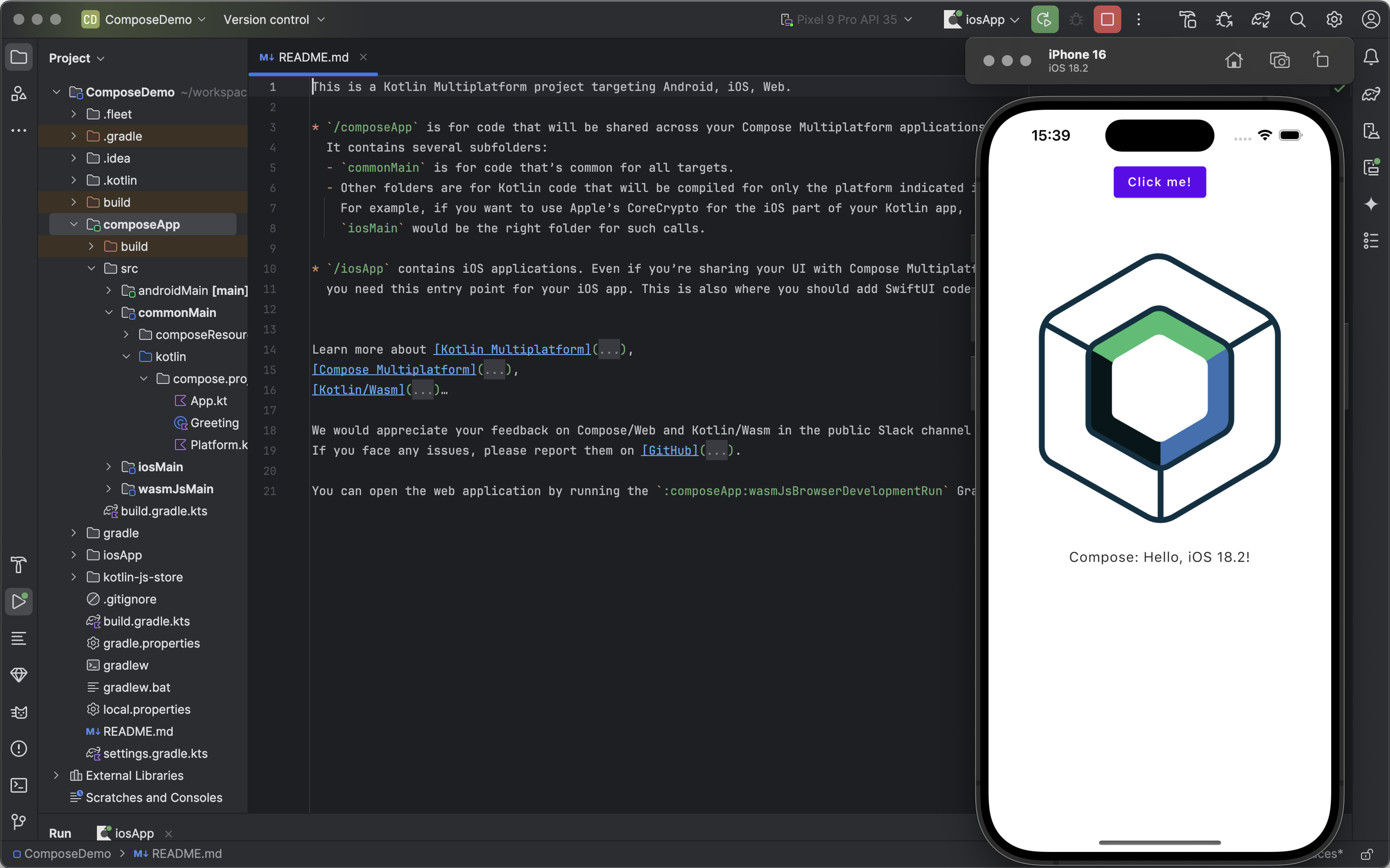The height and width of the screenshot is (868, 1390).
Task: Open the Structure tool window in left sidebar
Action: pos(19,94)
